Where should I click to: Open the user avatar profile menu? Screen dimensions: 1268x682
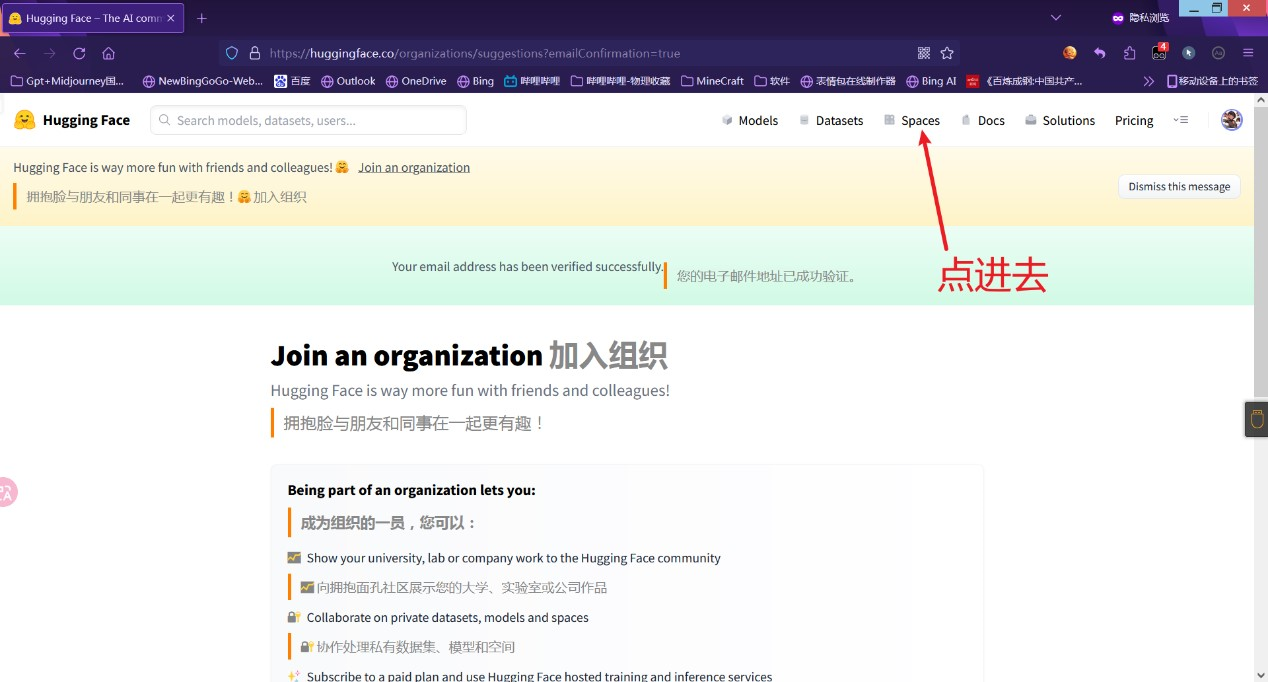tap(1232, 120)
